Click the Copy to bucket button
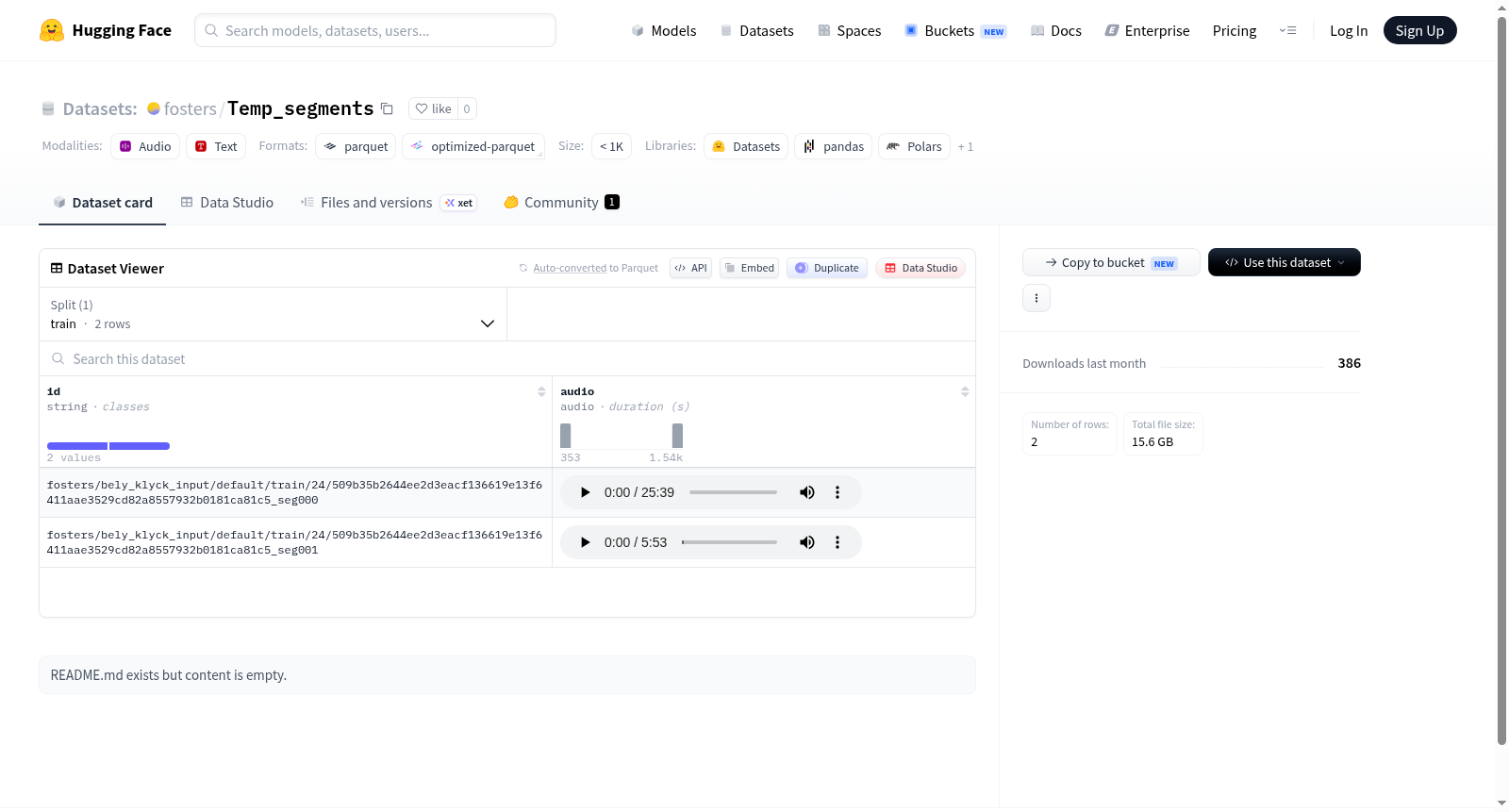The image size is (1509, 812). (x=1111, y=262)
